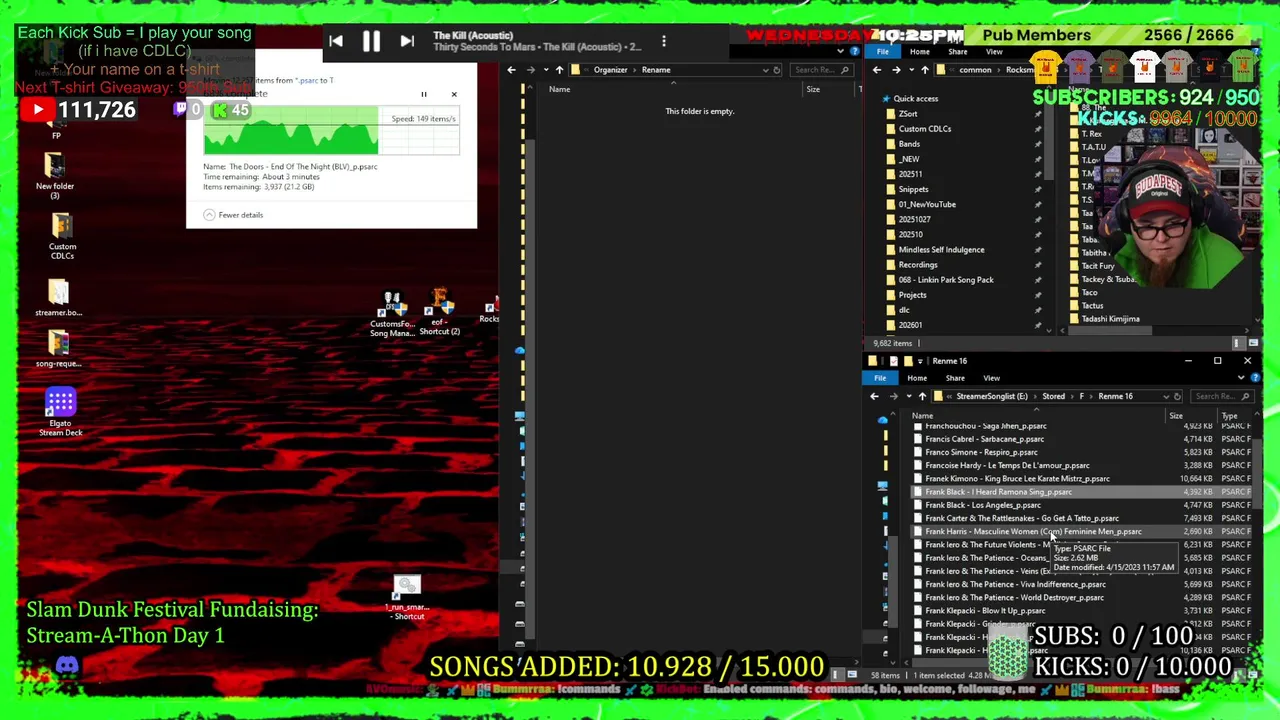Open the 01_NewYouTube quick access folder
This screenshot has height=720, width=1280.
click(x=926, y=204)
